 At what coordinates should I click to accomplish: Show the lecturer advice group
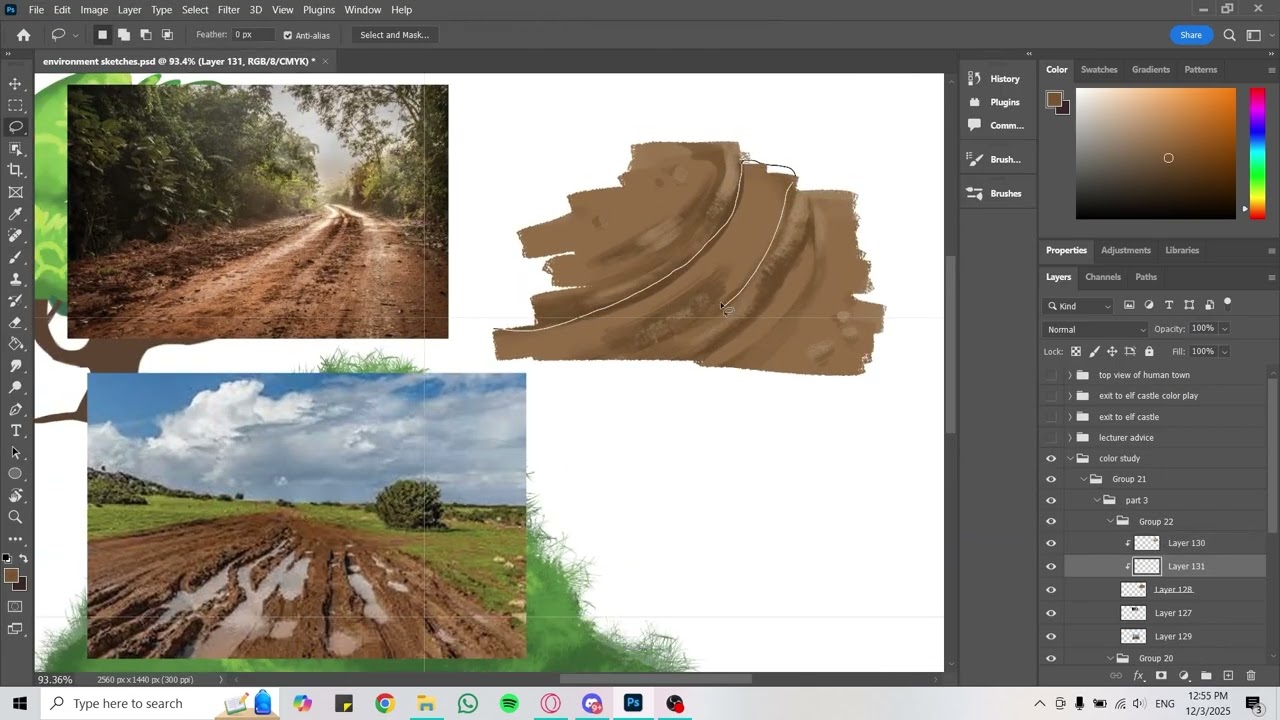pos(1051,438)
